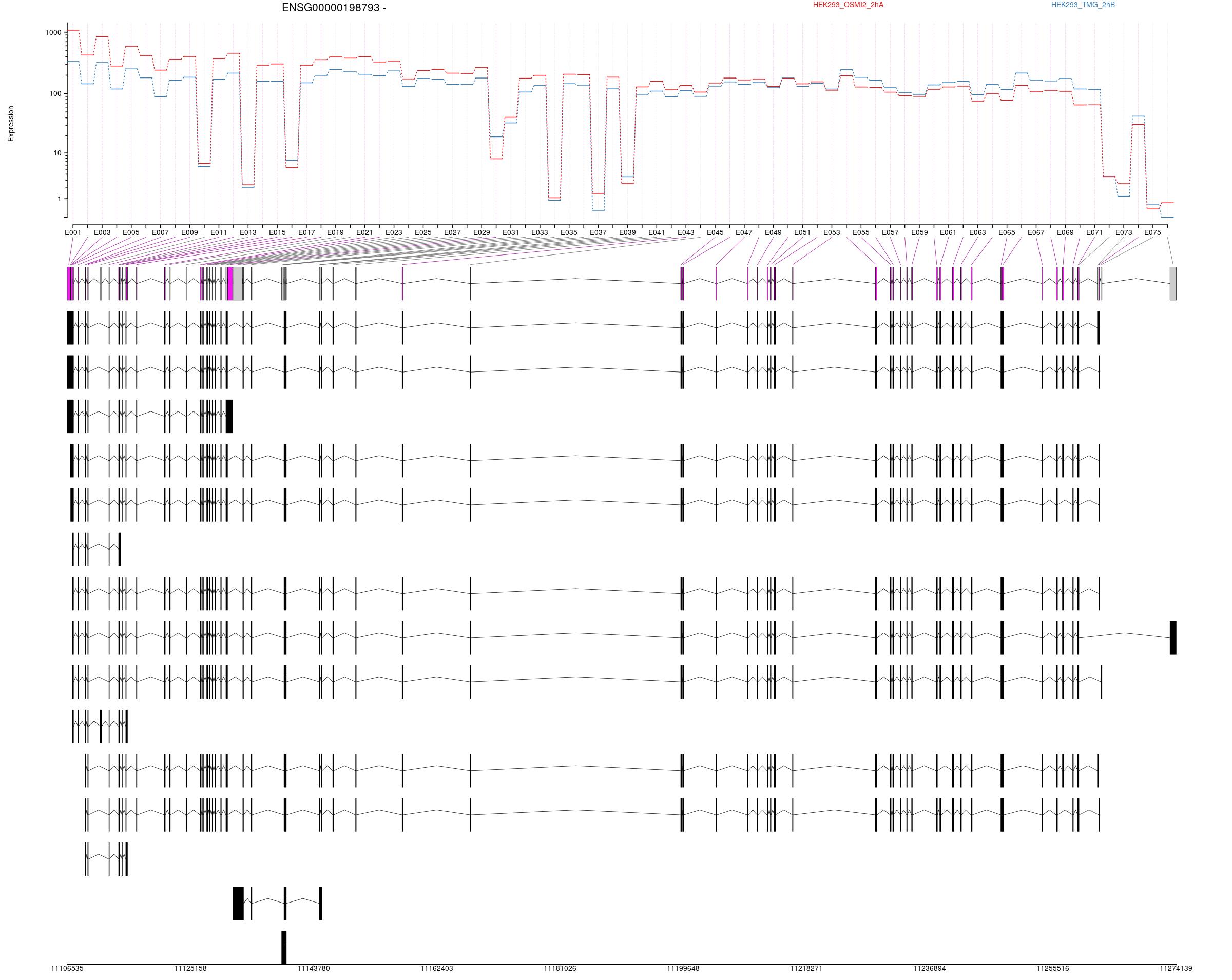
Task: Select the HEK293_TMG_2hB legend label
Action: (x=1083, y=5)
